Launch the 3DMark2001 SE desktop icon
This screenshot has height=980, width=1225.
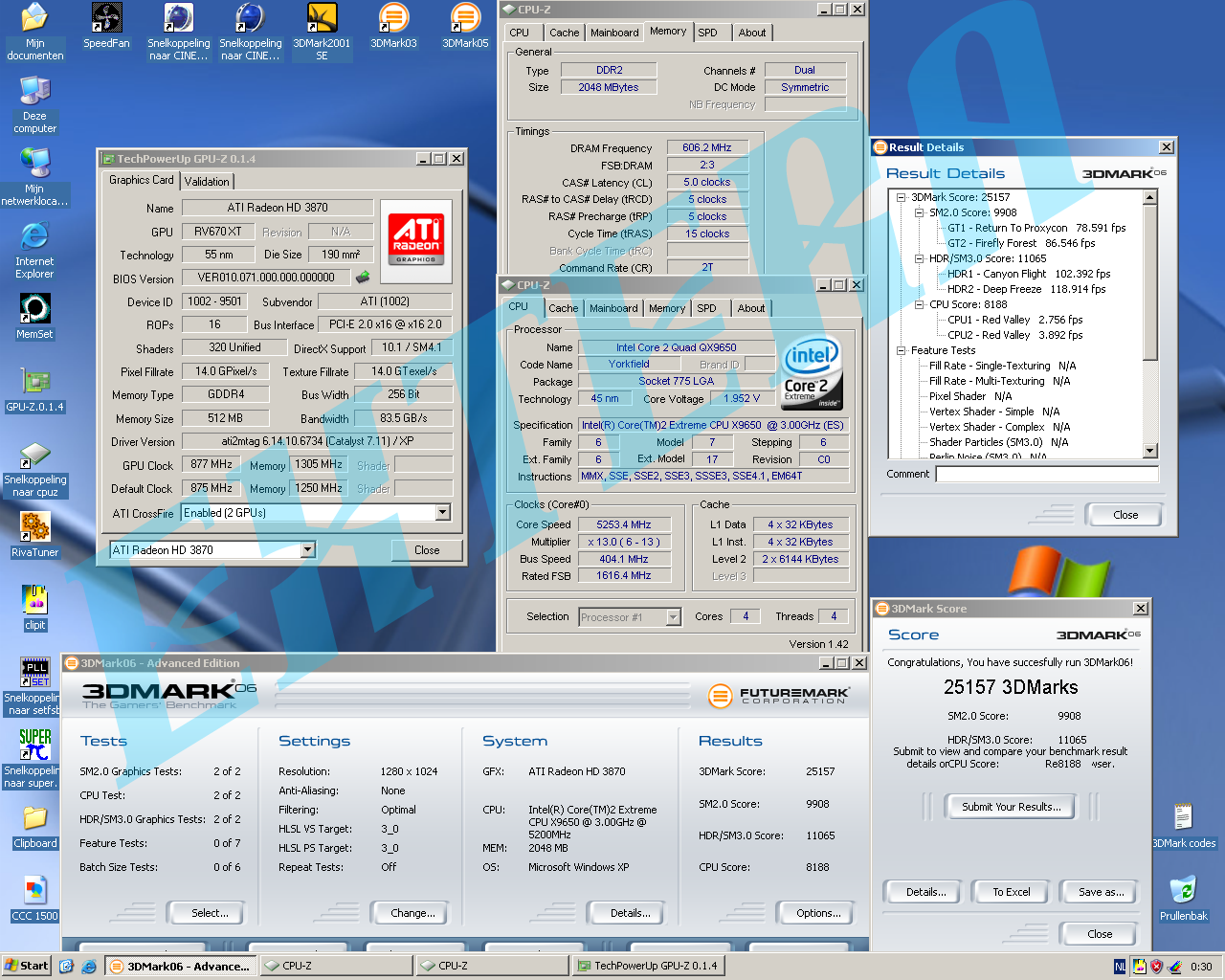[322, 31]
